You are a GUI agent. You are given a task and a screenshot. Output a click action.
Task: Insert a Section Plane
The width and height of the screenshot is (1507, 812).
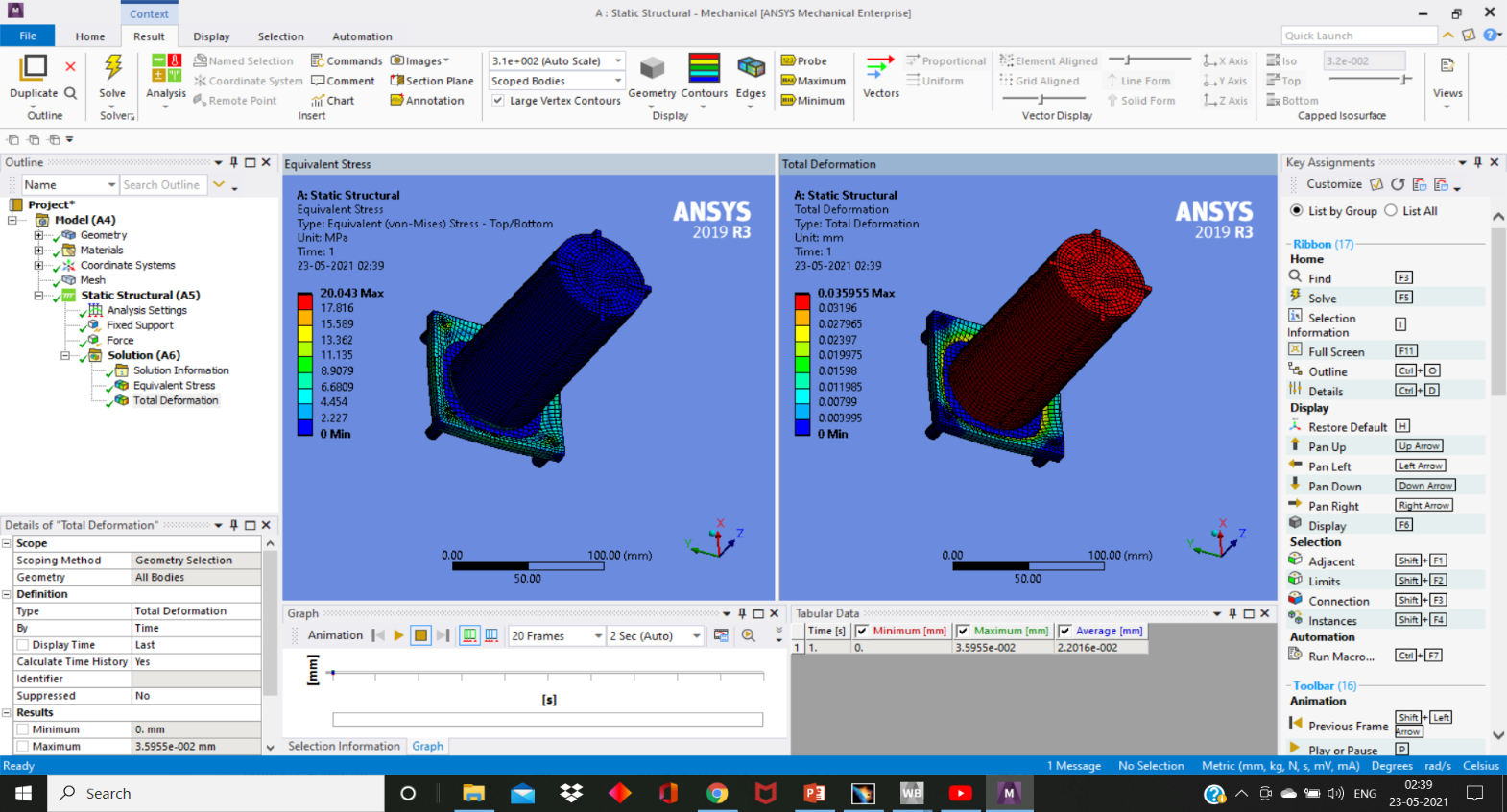(x=432, y=81)
